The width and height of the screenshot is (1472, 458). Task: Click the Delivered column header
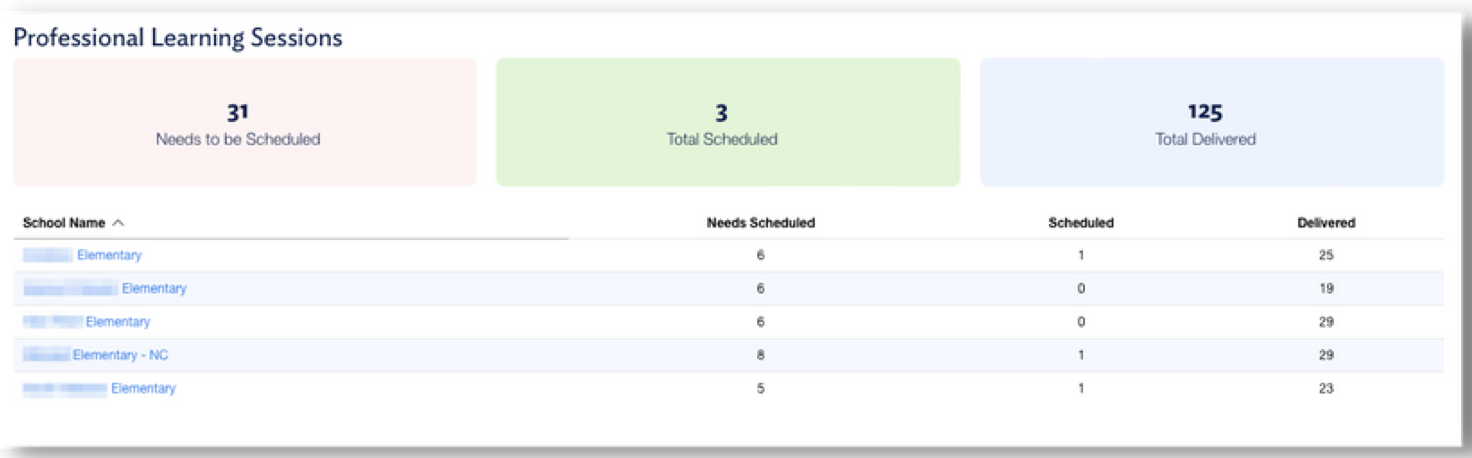(x=1326, y=223)
